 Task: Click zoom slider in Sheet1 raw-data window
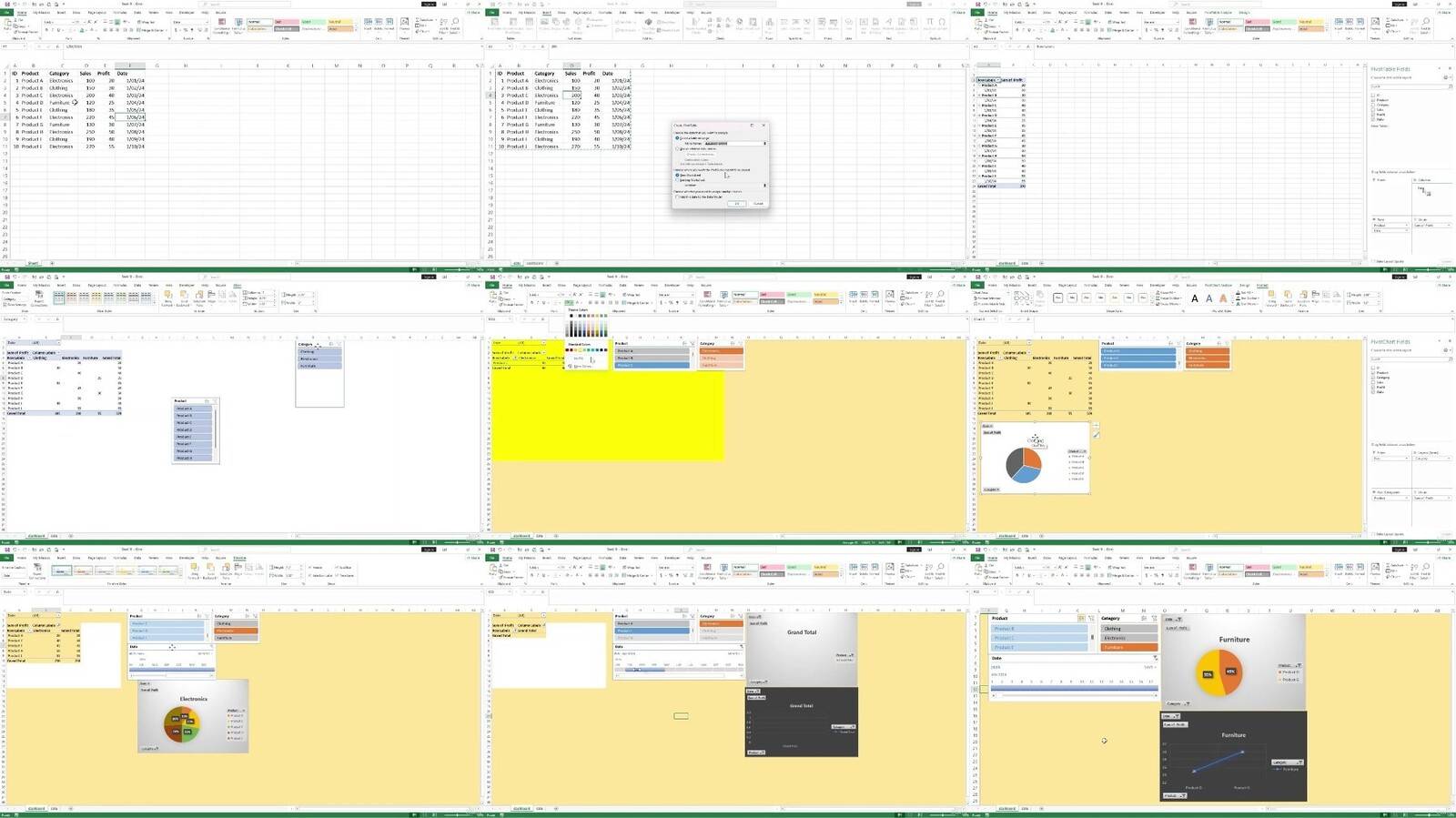tap(460, 269)
